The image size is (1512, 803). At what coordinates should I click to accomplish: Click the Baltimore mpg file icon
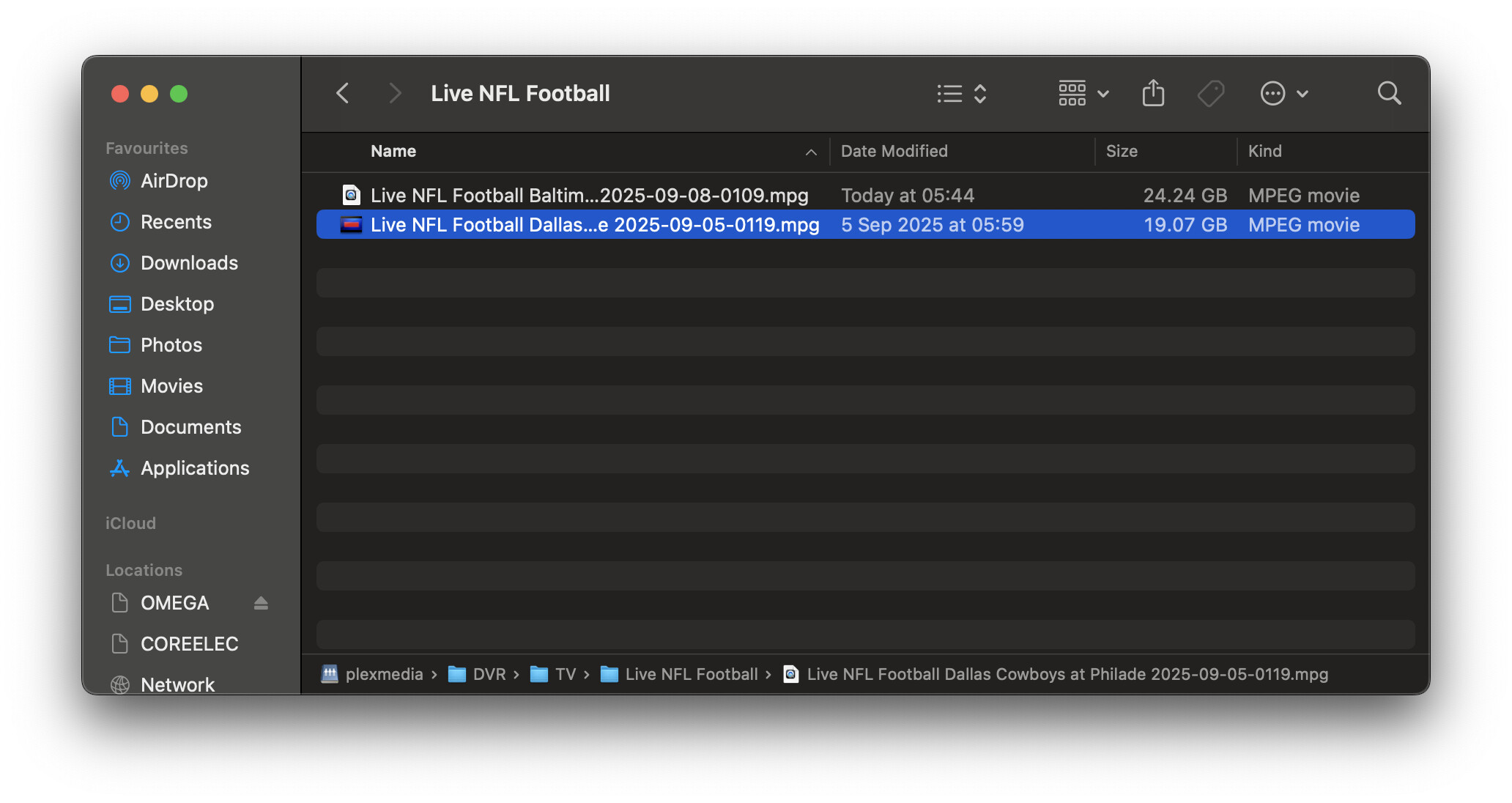click(352, 195)
